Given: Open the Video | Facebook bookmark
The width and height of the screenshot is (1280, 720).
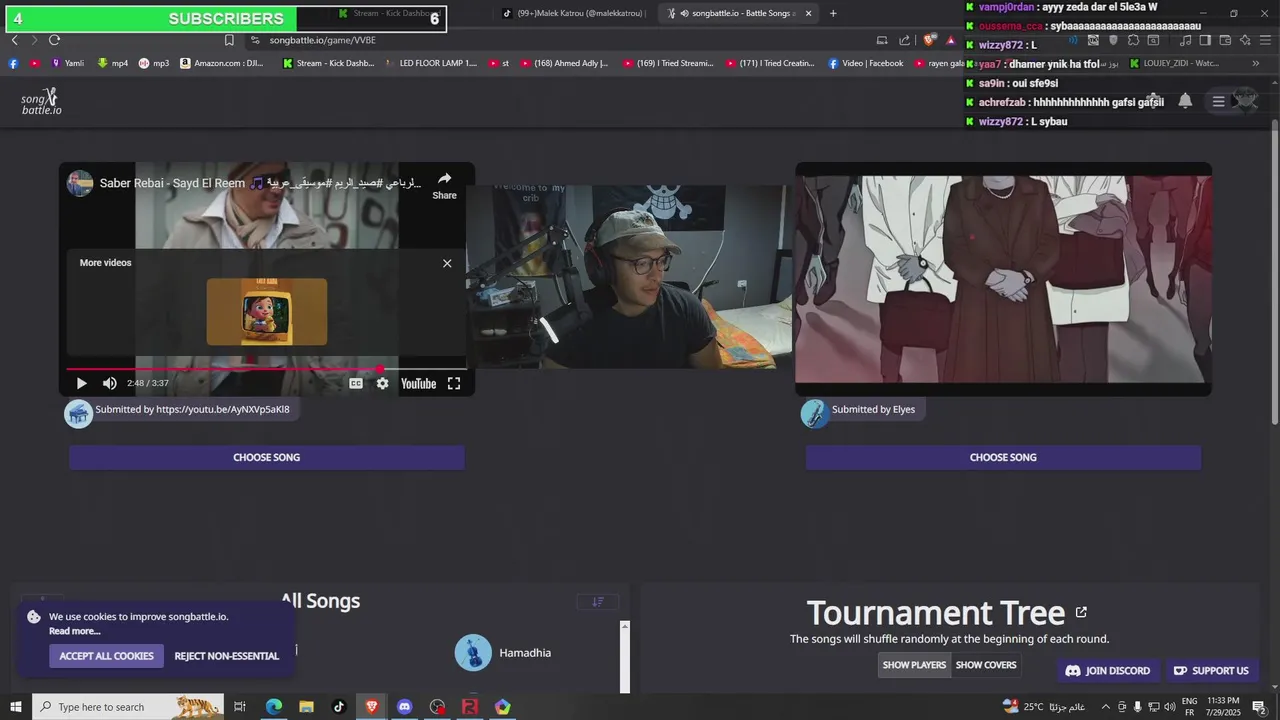Looking at the screenshot, I should 866,63.
